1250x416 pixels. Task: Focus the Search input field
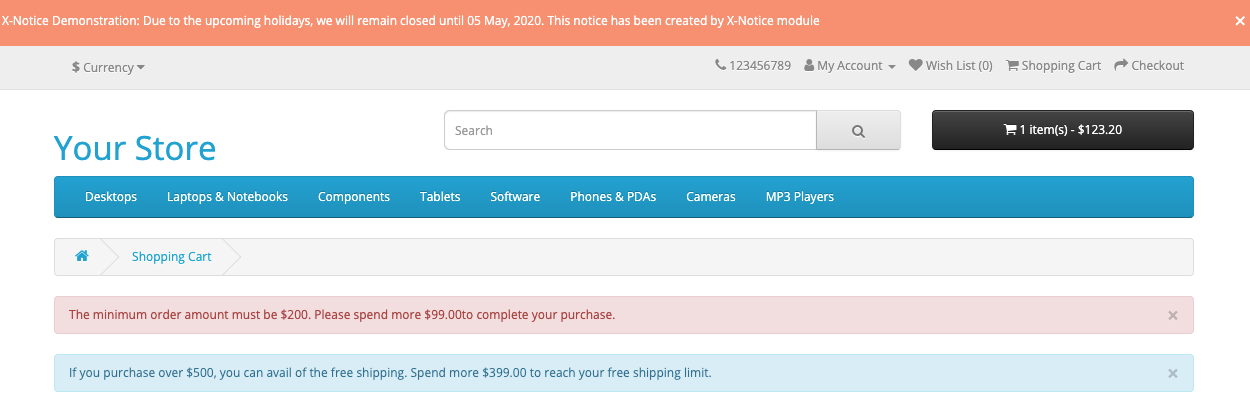[631, 130]
